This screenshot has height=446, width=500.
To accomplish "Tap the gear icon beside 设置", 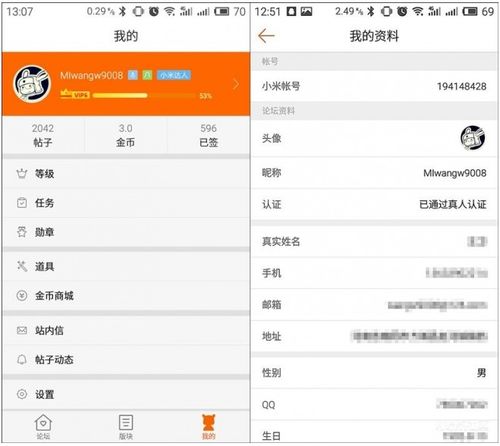I will coord(22,394).
